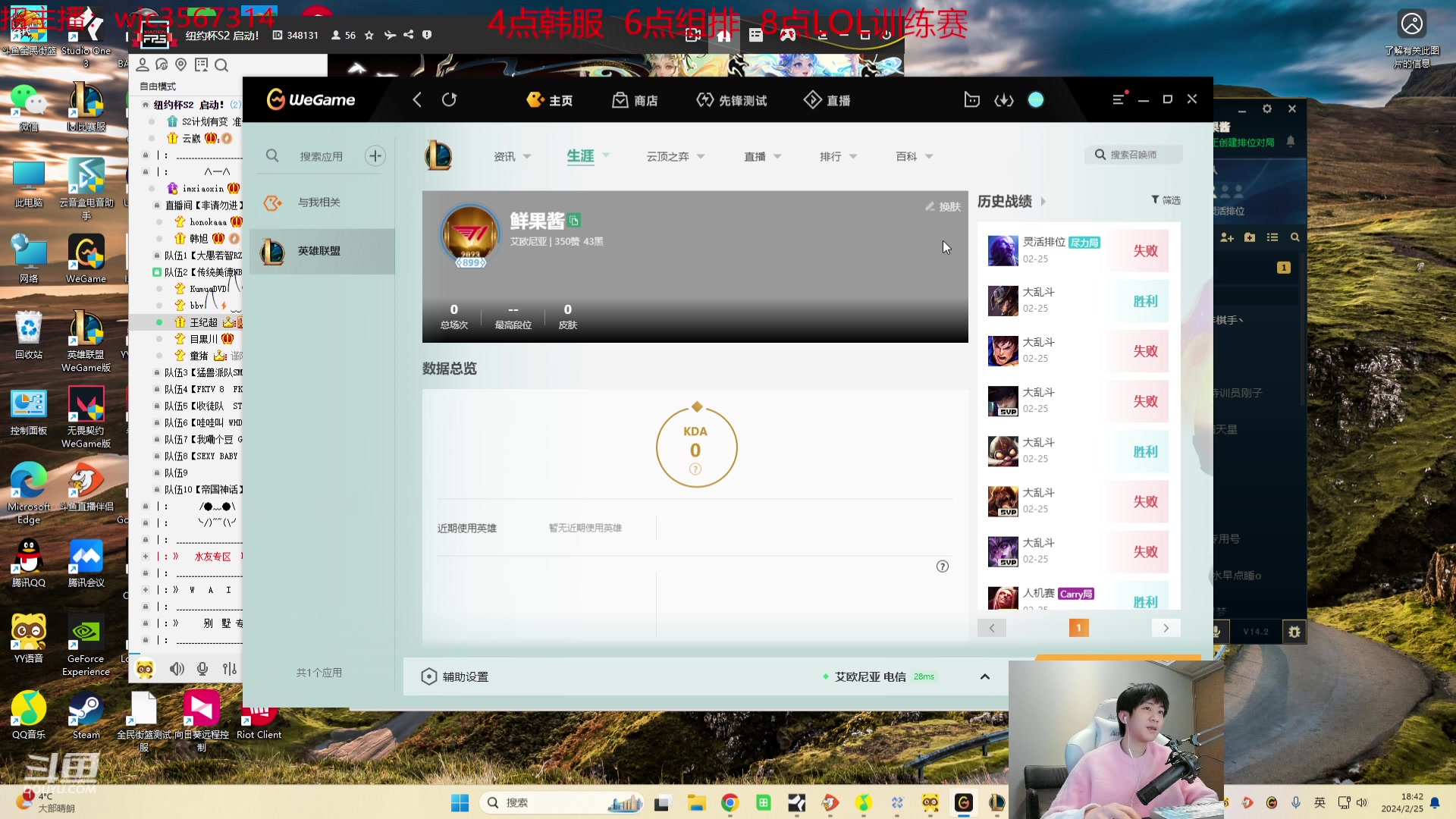Open the Microsoft Edge desktop shortcut

click(x=29, y=493)
